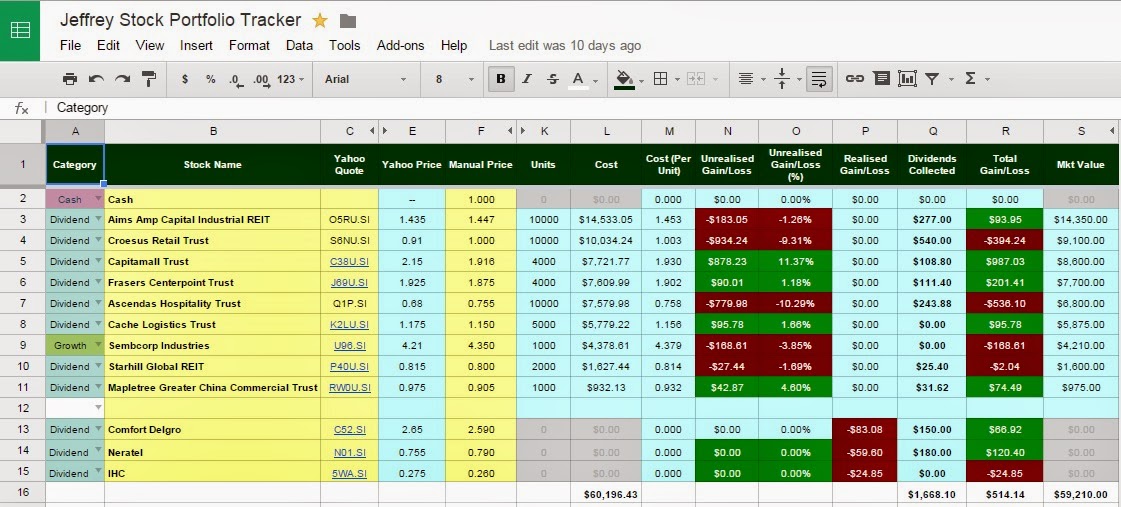
Task: Expand hidden columns arrow right of column S
Action: [x=1112, y=131]
